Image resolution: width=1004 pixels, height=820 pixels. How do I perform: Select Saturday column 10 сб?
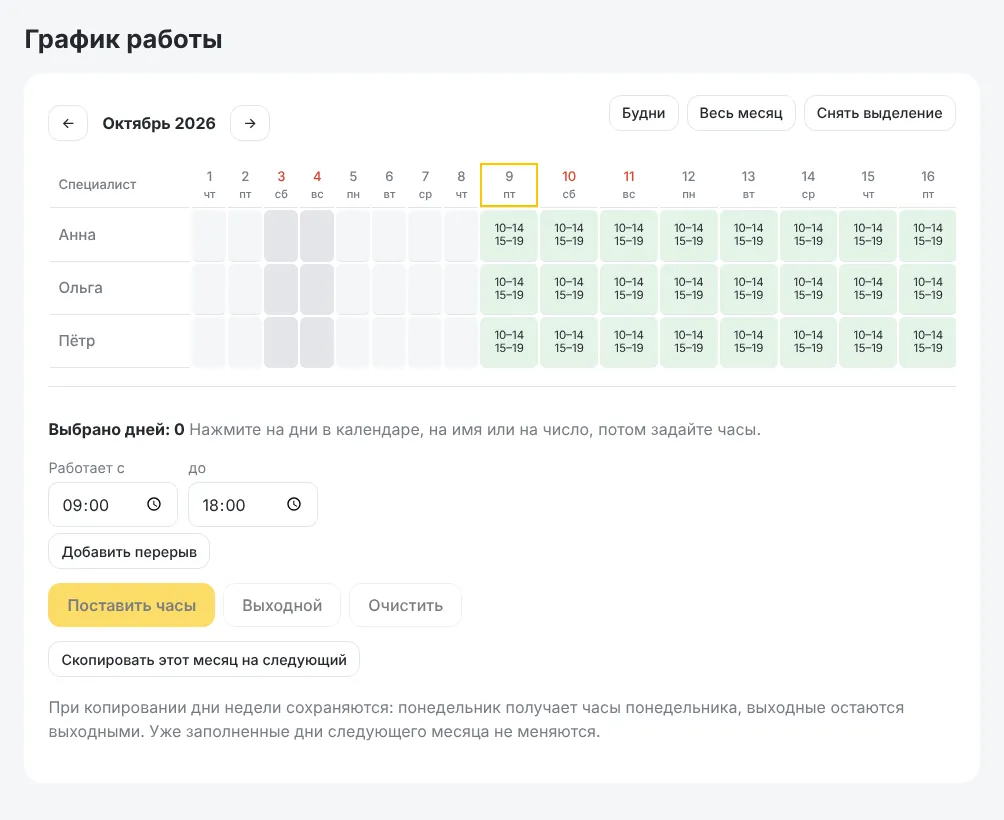(x=569, y=184)
